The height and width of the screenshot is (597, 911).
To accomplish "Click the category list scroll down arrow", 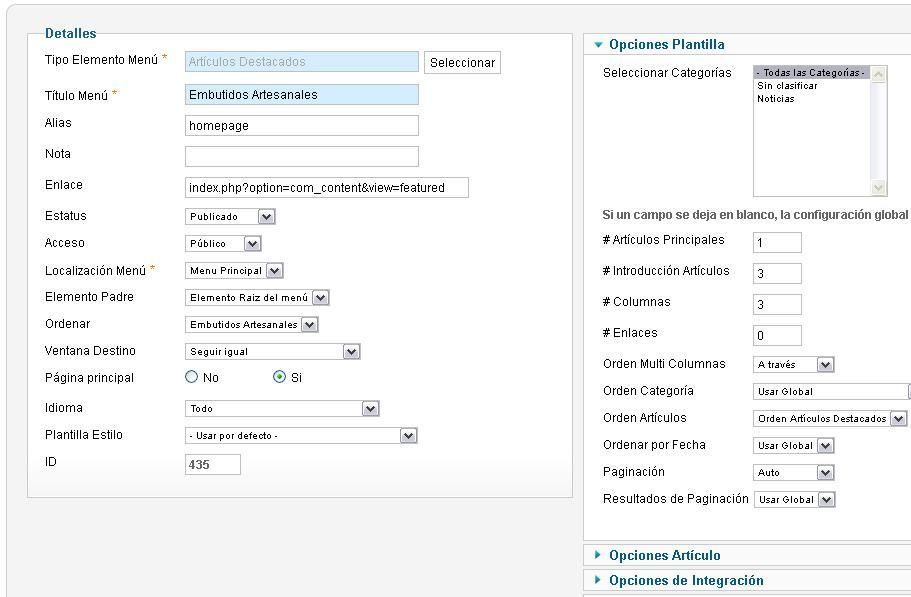I will click(x=878, y=188).
